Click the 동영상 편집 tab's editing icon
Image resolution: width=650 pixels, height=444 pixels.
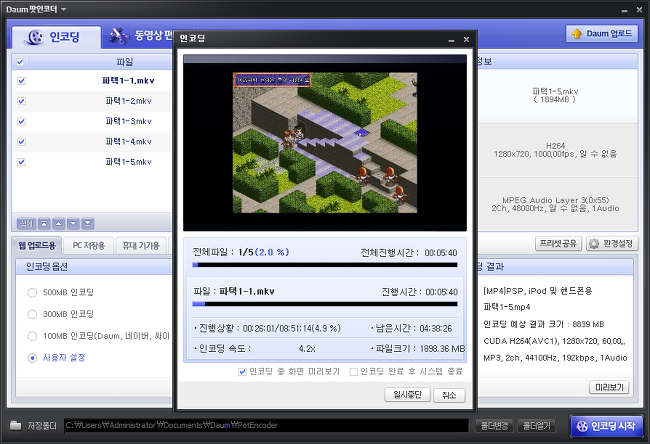tap(119, 36)
